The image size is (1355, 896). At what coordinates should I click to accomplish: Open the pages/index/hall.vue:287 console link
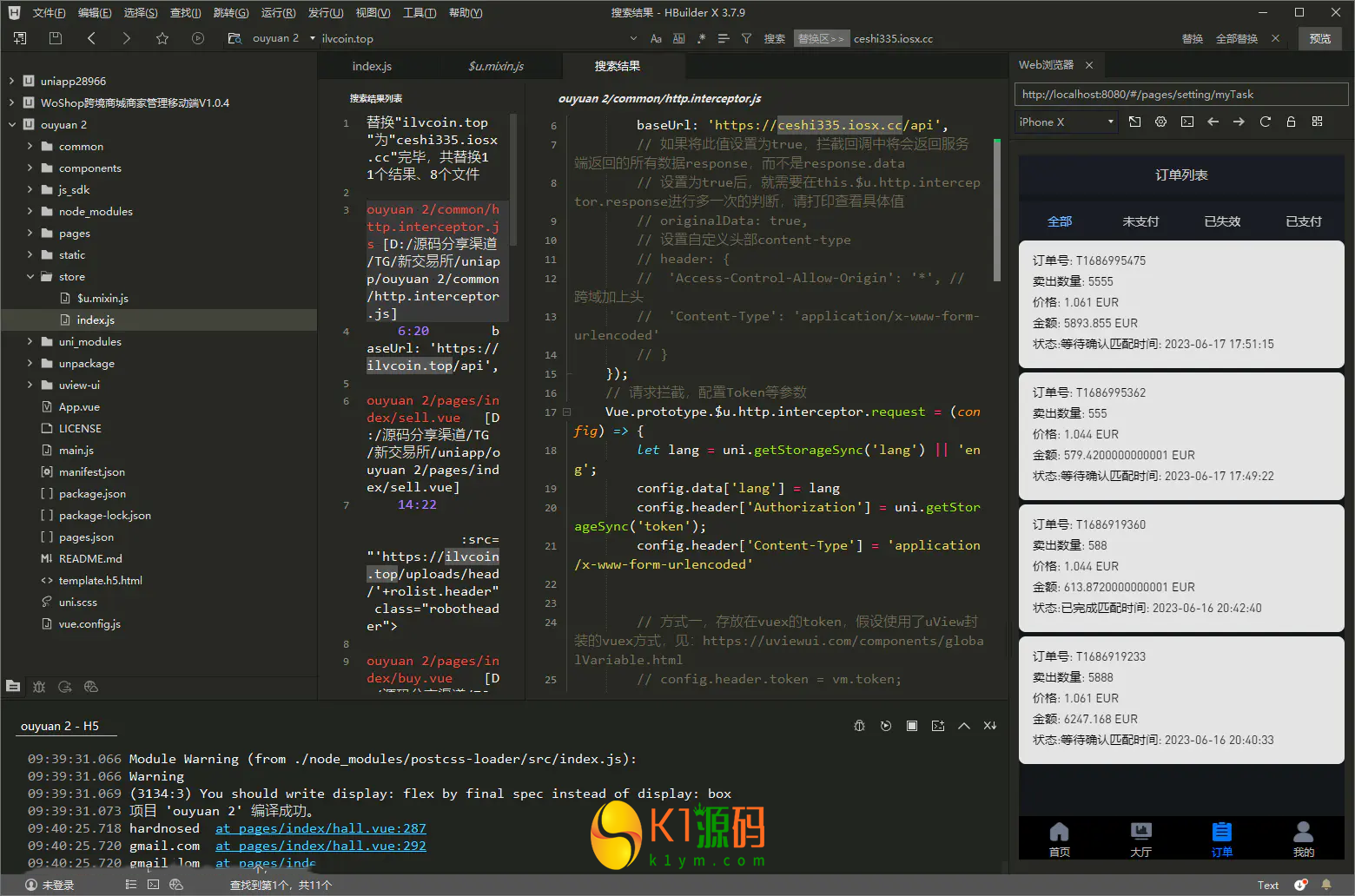tap(321, 828)
